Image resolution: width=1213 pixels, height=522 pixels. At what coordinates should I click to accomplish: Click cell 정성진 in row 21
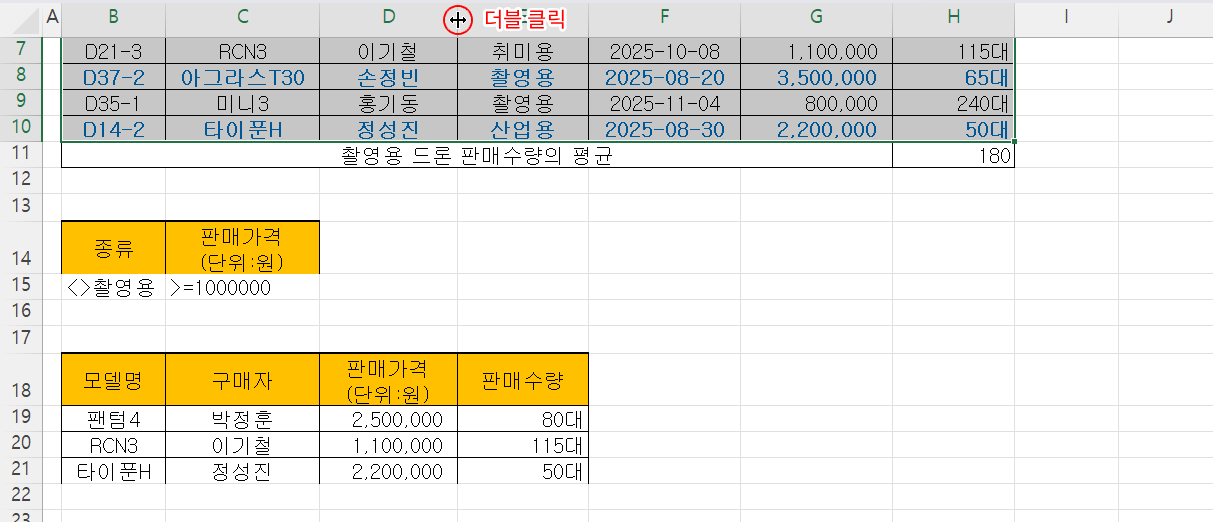[243, 471]
